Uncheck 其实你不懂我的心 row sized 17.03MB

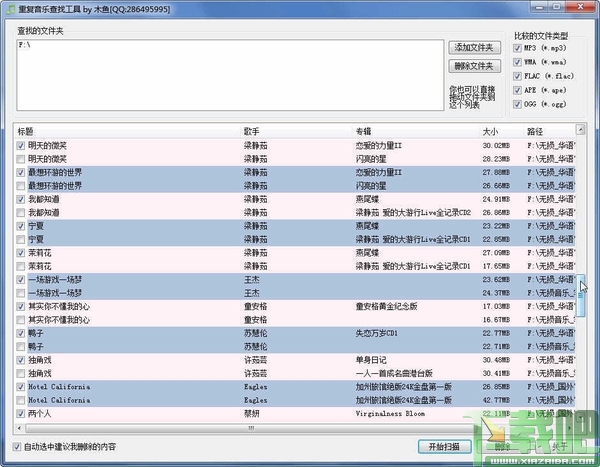21,307
